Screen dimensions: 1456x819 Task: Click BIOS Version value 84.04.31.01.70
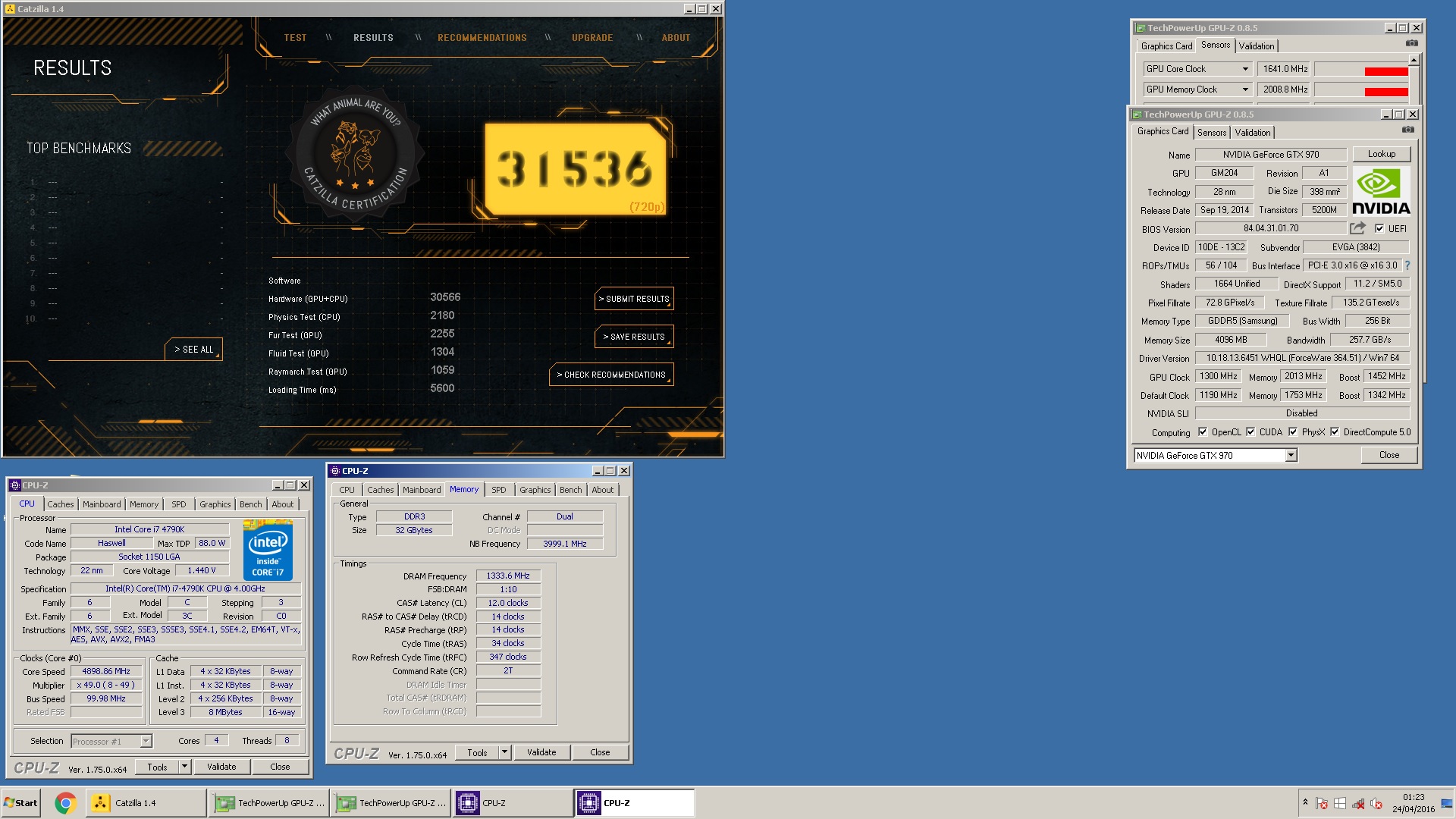[1270, 228]
